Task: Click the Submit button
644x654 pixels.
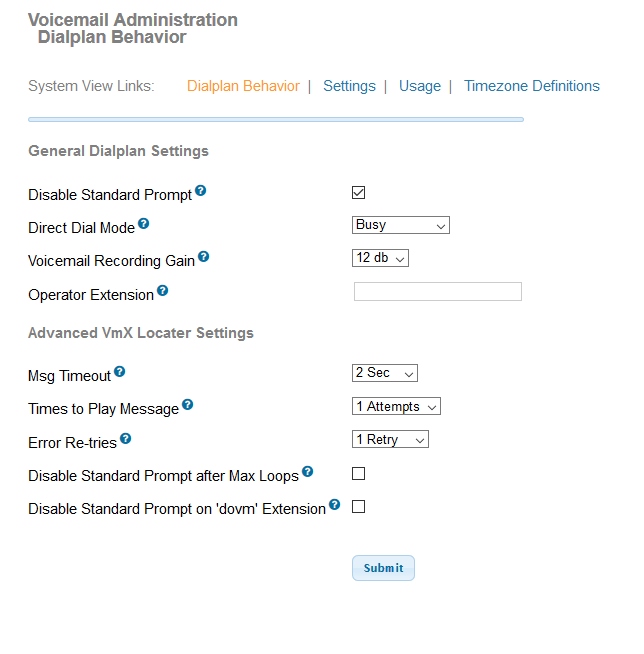Action: [383, 568]
